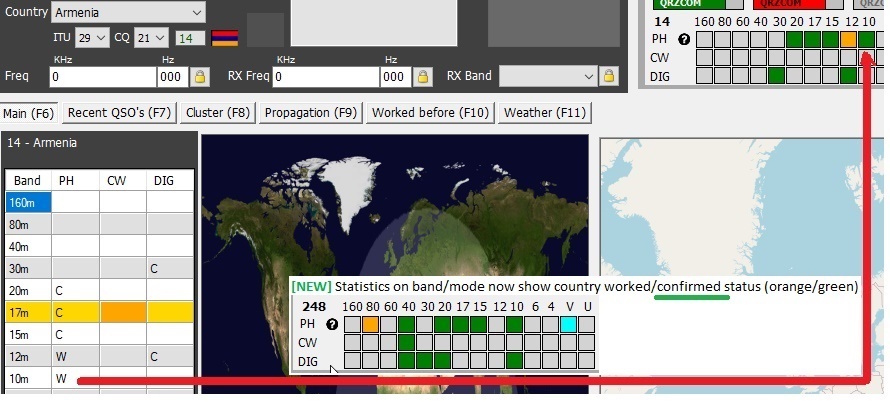The height and width of the screenshot is (402, 890).
Task: Select the green DIG 30 cell in the 14 grid
Action: tap(776, 76)
